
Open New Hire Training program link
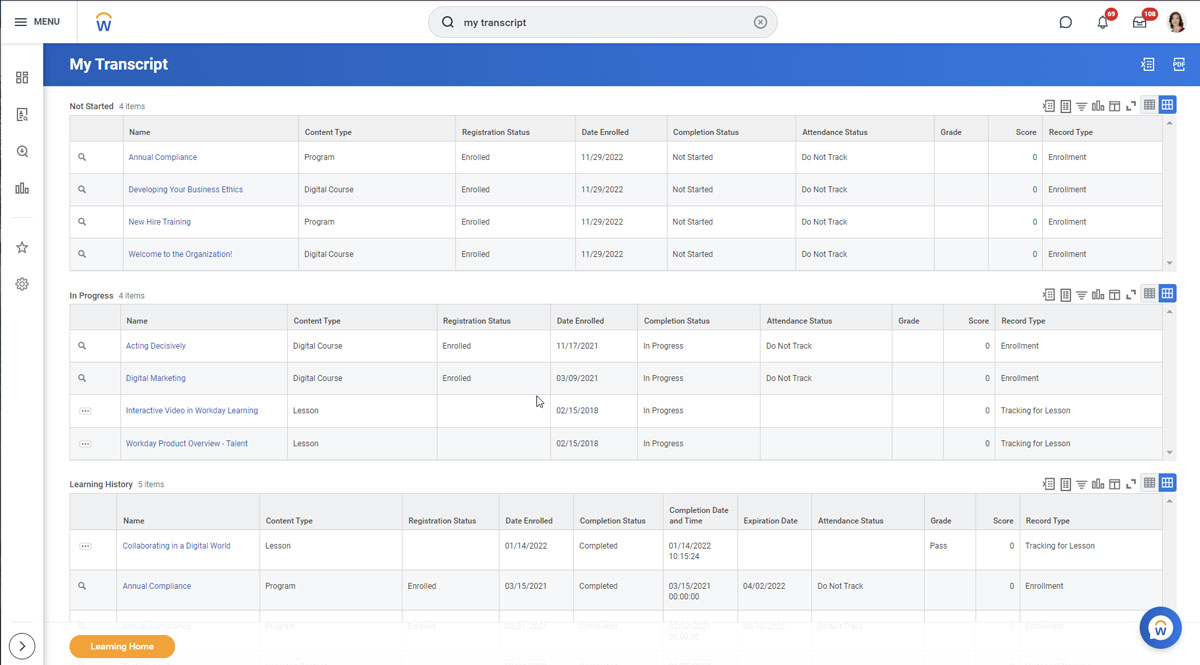[159, 222]
